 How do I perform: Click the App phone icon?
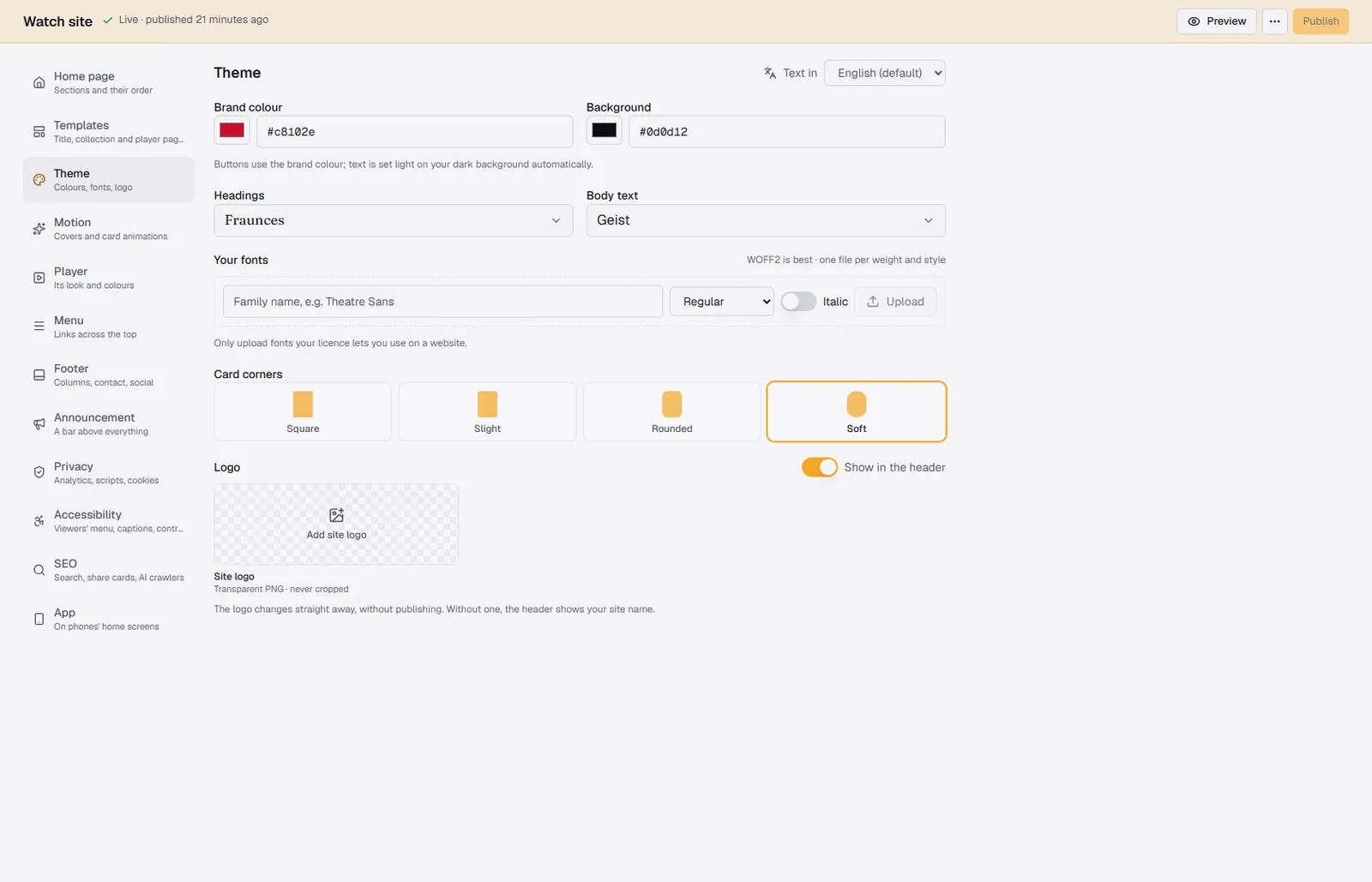pos(39,619)
